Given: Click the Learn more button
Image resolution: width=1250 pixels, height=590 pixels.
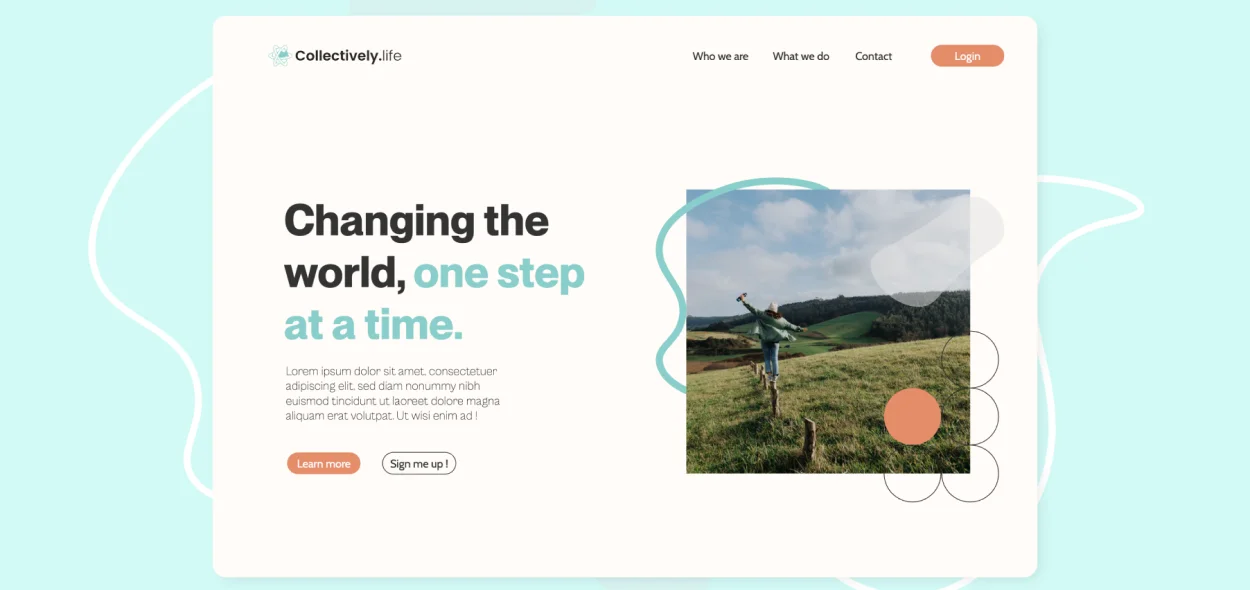Looking at the screenshot, I should (323, 463).
